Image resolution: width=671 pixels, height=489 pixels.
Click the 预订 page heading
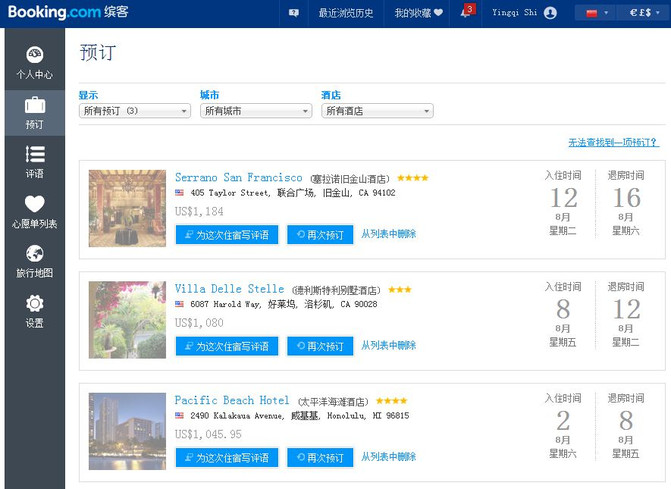coord(98,53)
